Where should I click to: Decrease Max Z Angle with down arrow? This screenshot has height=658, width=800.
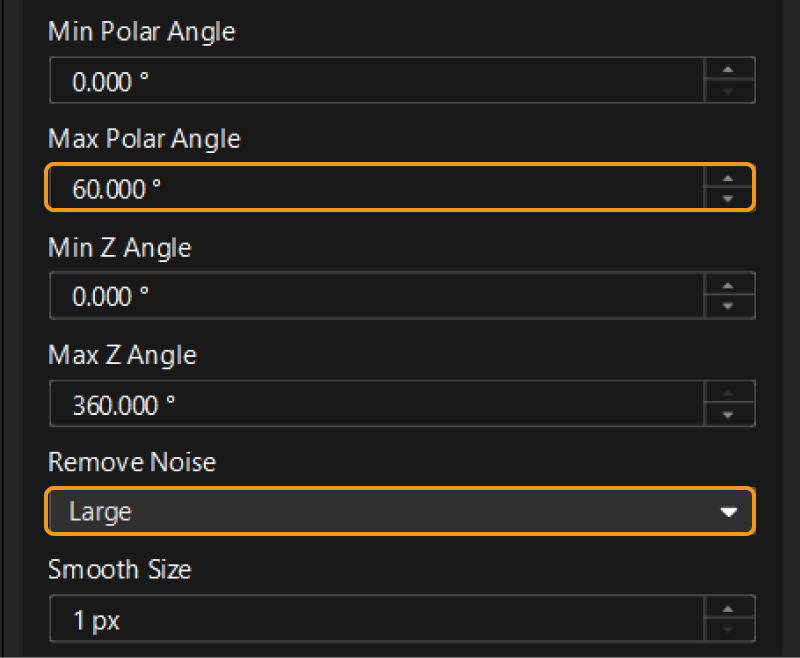click(728, 414)
